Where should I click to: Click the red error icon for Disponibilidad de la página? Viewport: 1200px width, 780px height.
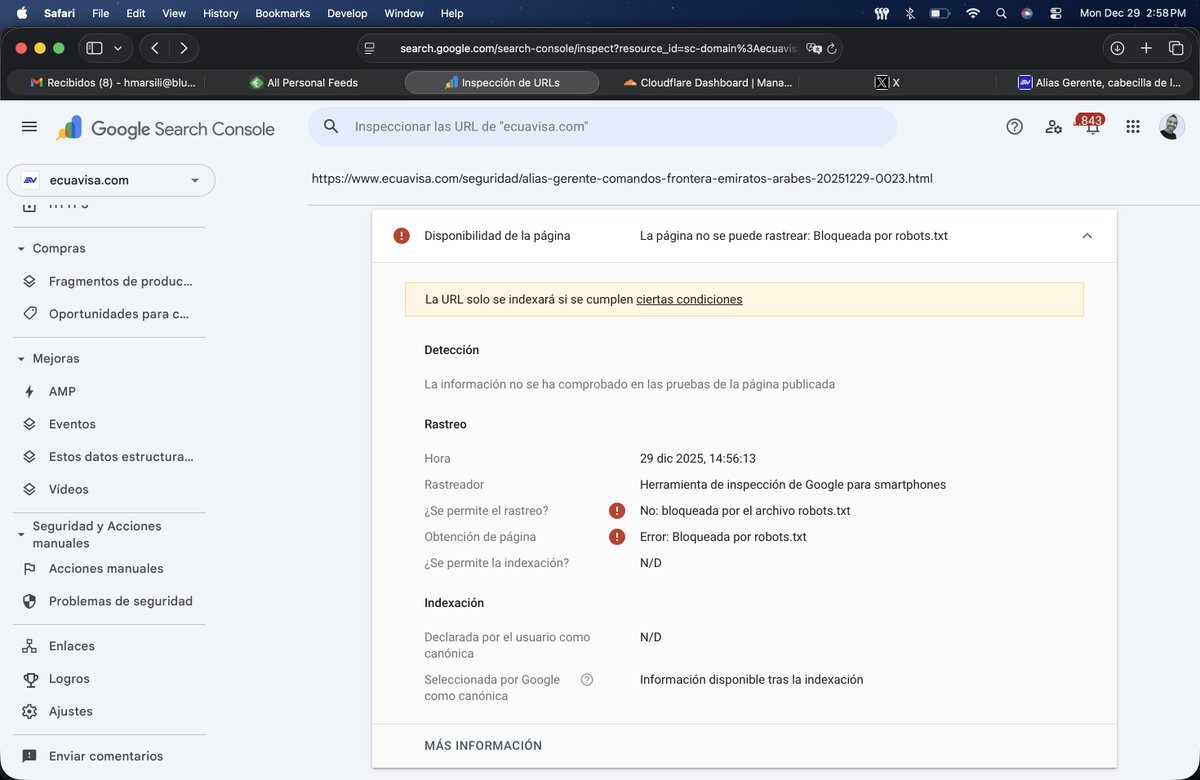click(x=402, y=236)
